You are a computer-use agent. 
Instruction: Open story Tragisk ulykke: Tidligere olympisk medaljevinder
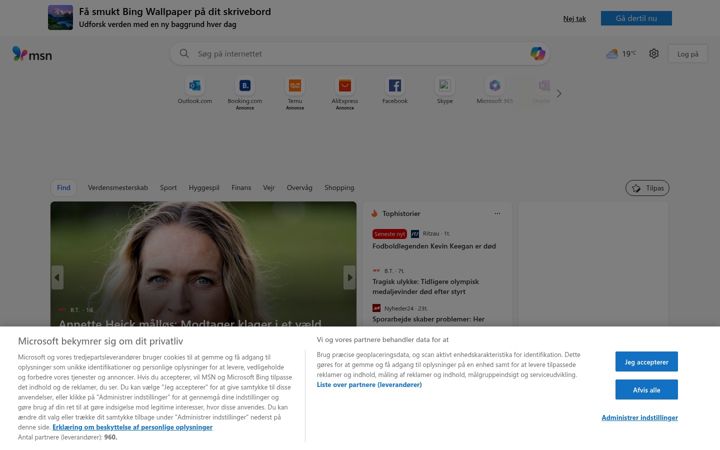(426, 287)
